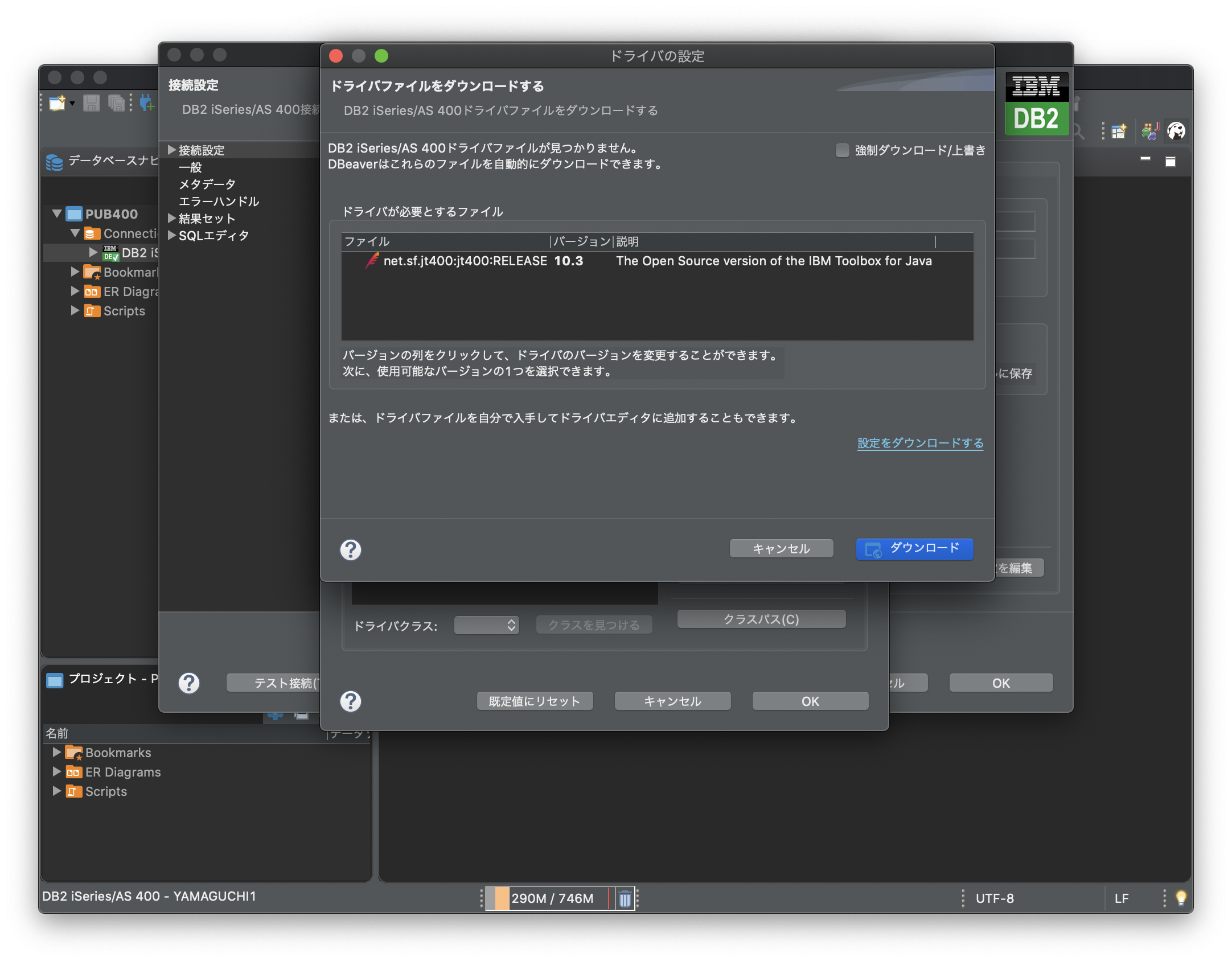The width and height of the screenshot is (1232, 961).
Task: Click the DBeaver beaver logo icon
Action: tap(1176, 130)
